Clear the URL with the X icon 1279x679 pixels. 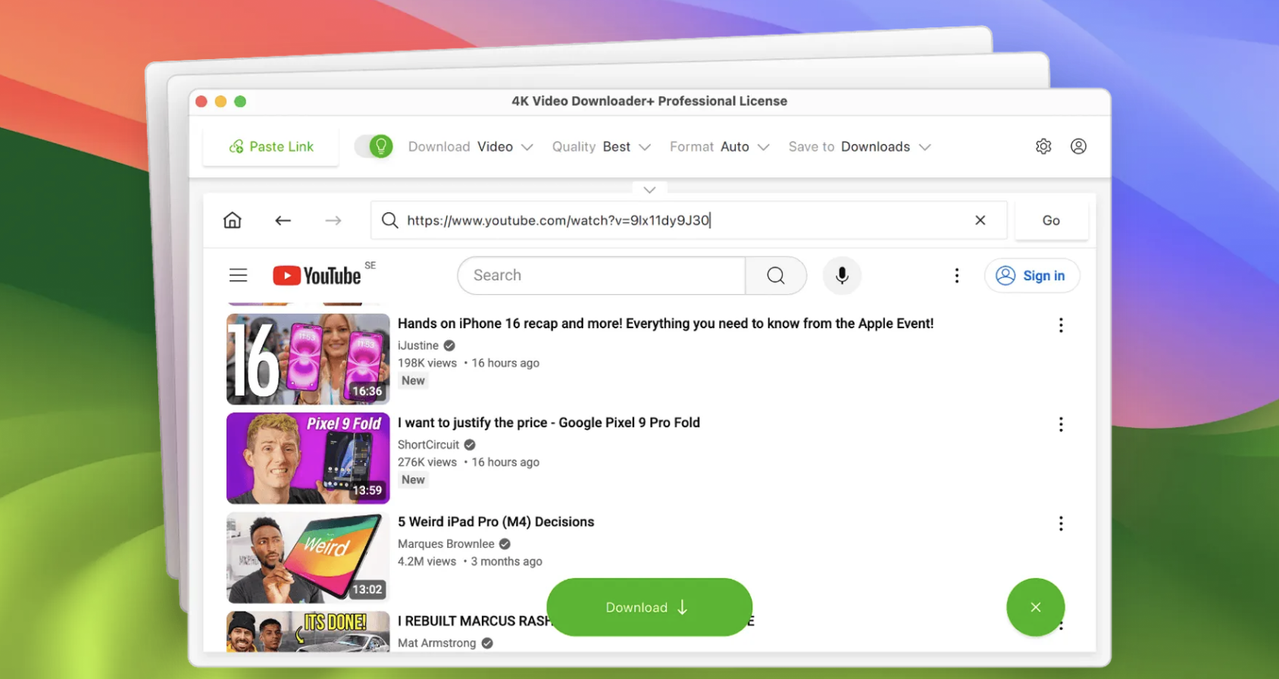[980, 220]
